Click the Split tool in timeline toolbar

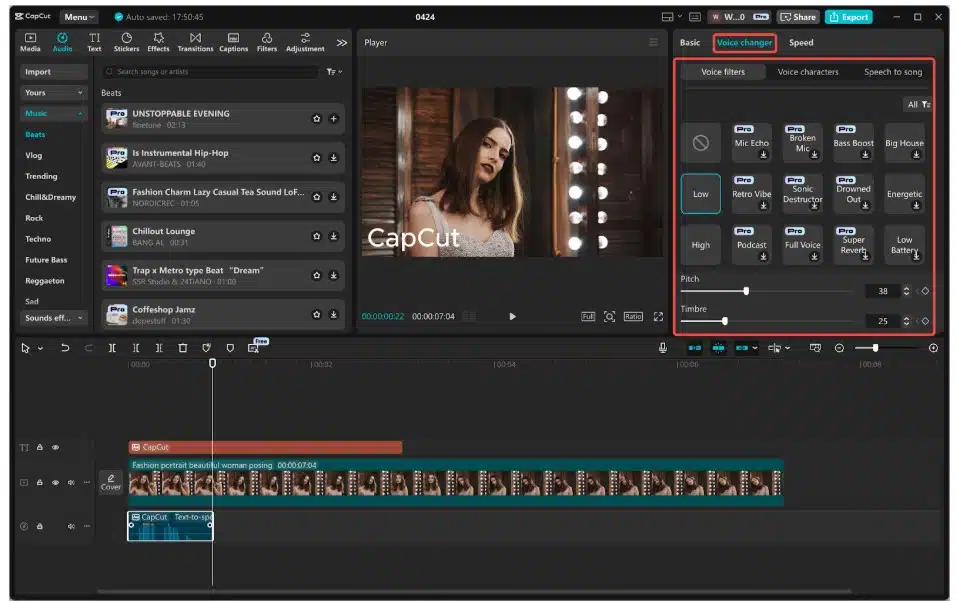click(x=112, y=348)
